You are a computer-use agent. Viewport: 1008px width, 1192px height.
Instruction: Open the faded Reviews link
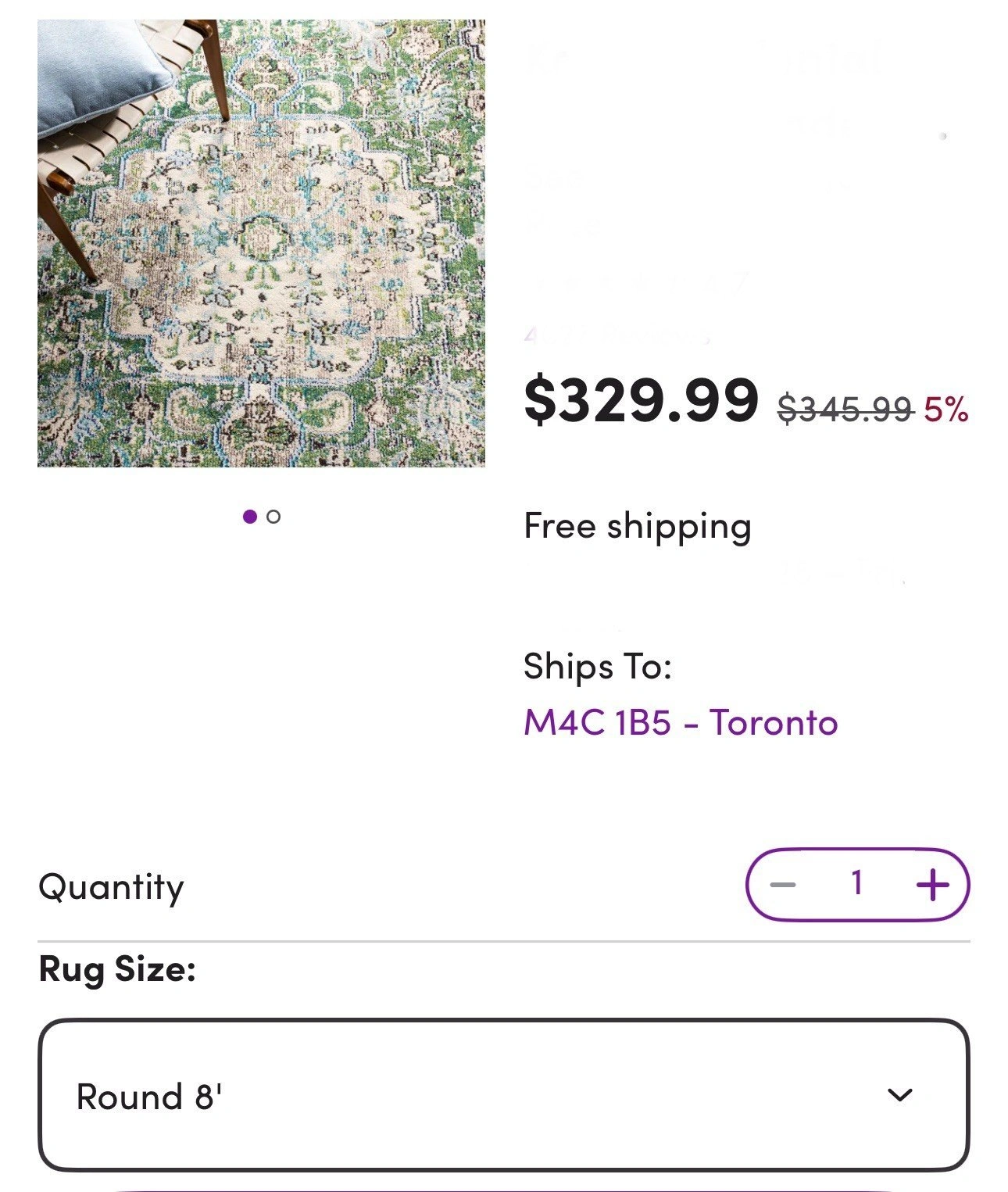click(617, 336)
